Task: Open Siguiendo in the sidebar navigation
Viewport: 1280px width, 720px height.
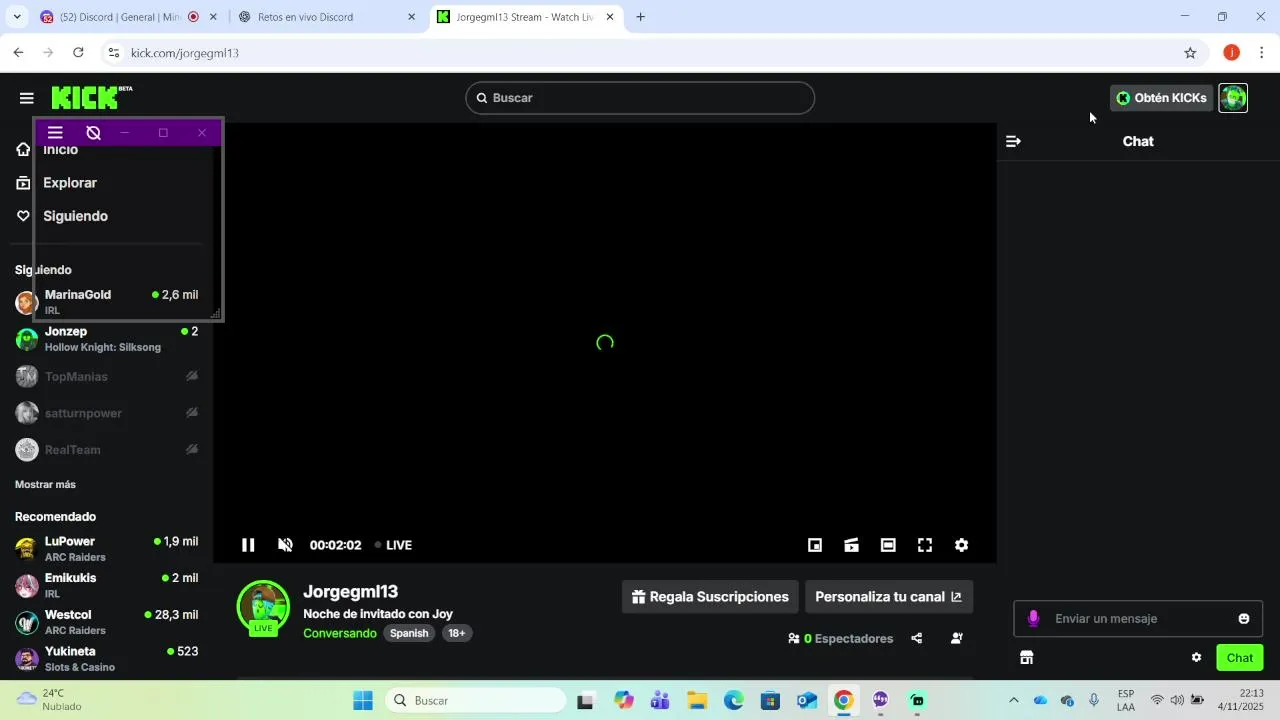Action: tap(75, 216)
